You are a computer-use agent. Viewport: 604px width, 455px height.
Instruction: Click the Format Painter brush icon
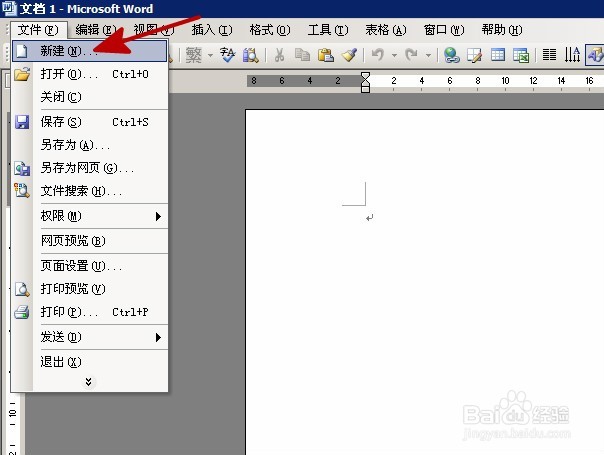coord(349,55)
